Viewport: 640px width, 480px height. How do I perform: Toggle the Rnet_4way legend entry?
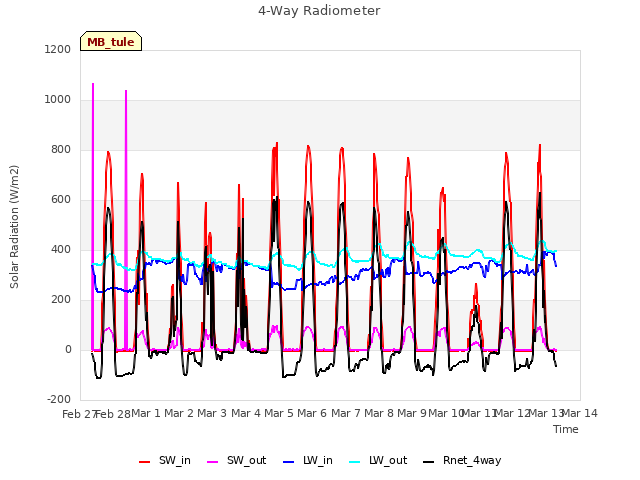462,460
